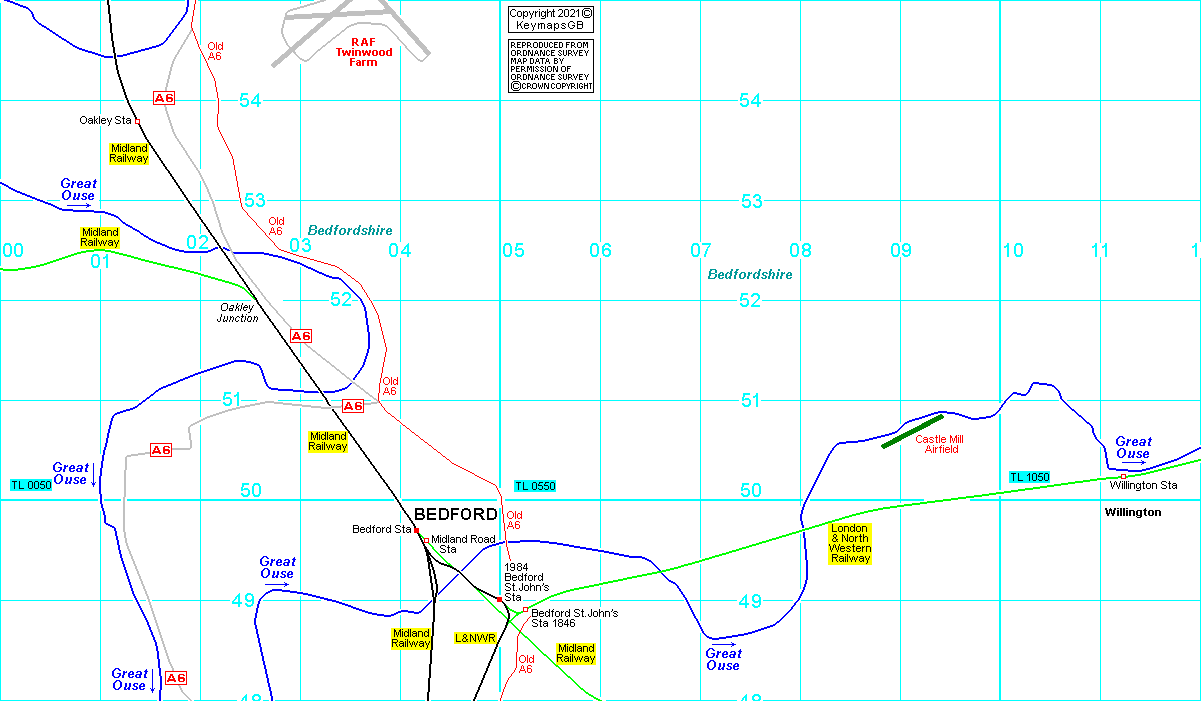Select the 1984 Bedford St. John's station marker
1201x701 pixels.
(x=499, y=599)
